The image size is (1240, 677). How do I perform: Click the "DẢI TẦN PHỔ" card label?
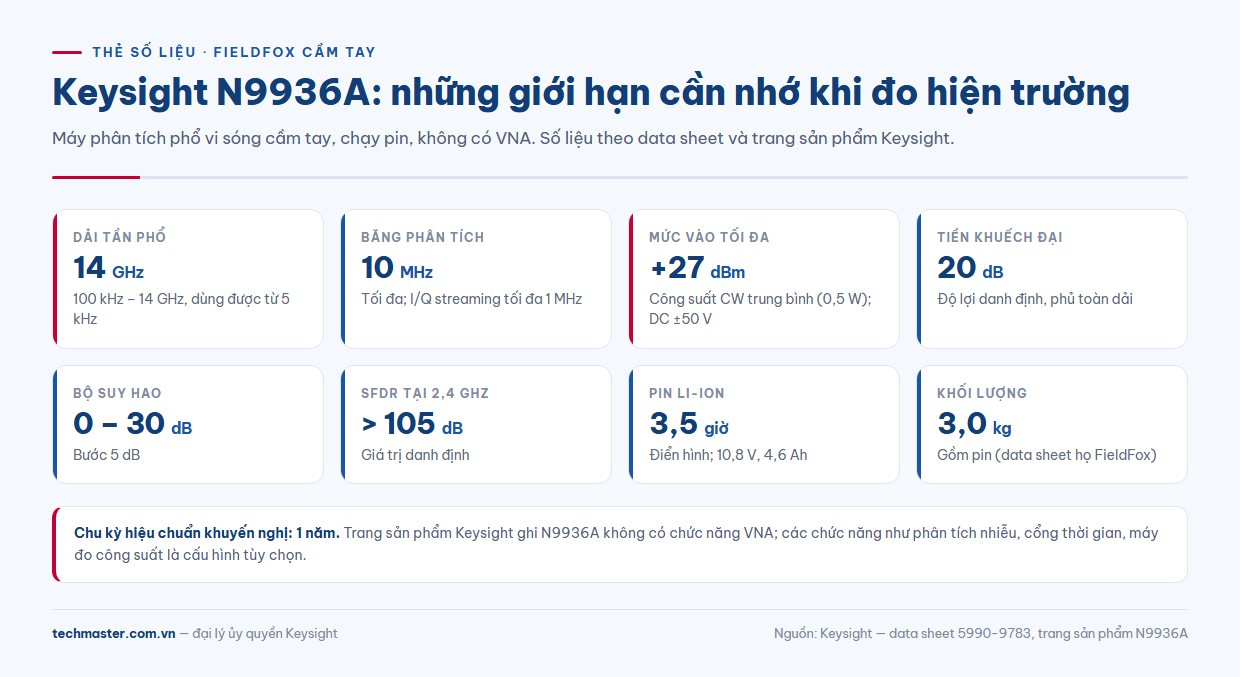pyautogui.click(x=120, y=237)
